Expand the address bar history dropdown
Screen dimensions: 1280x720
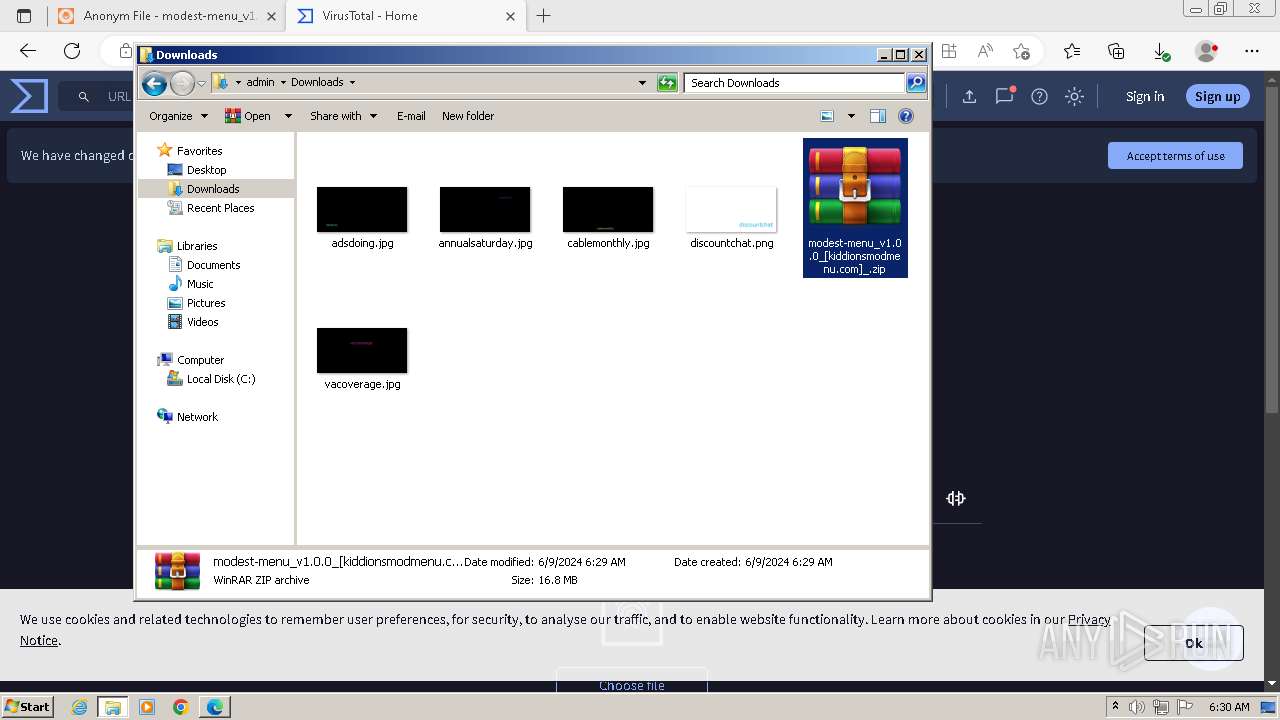pyautogui.click(x=642, y=83)
